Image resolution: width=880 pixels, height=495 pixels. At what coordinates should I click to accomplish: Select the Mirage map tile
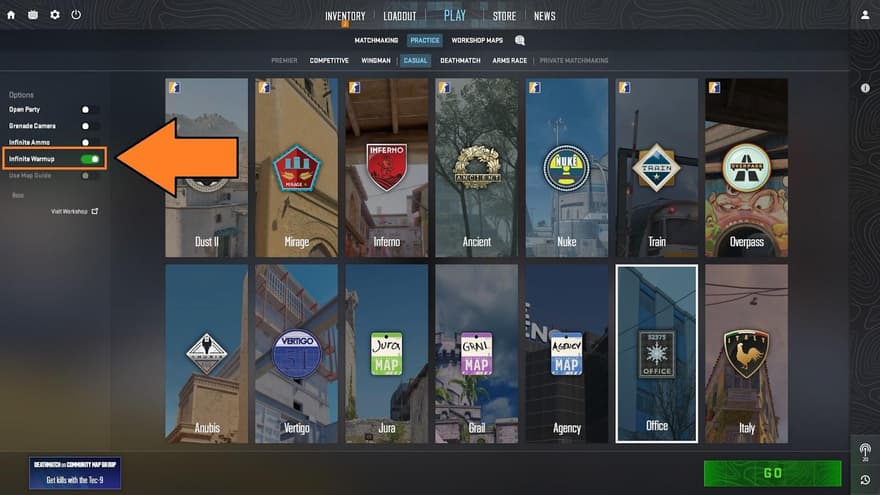coord(296,167)
